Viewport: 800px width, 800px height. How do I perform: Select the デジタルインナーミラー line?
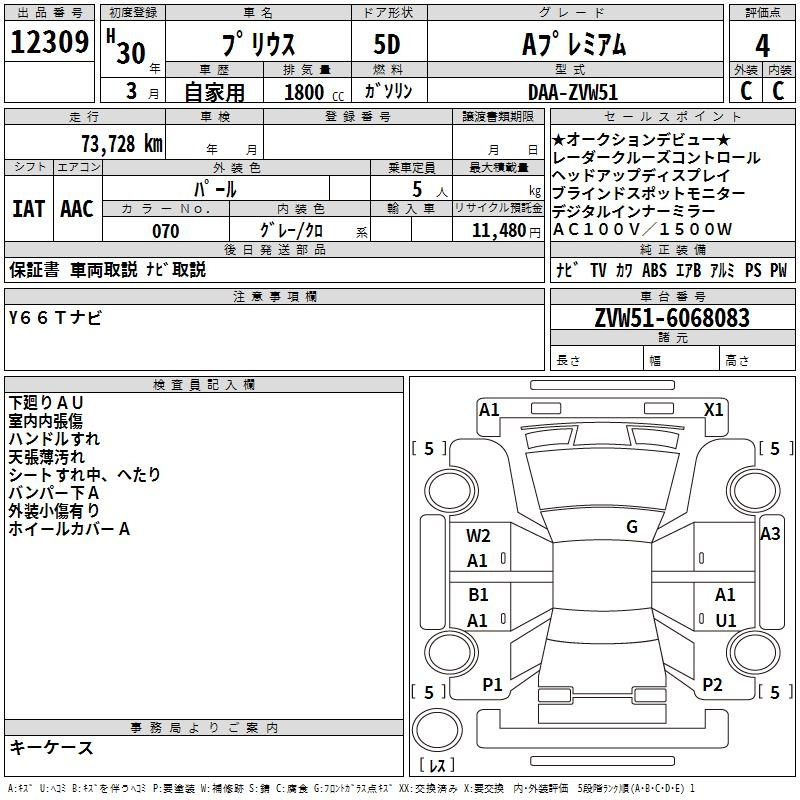click(634, 211)
